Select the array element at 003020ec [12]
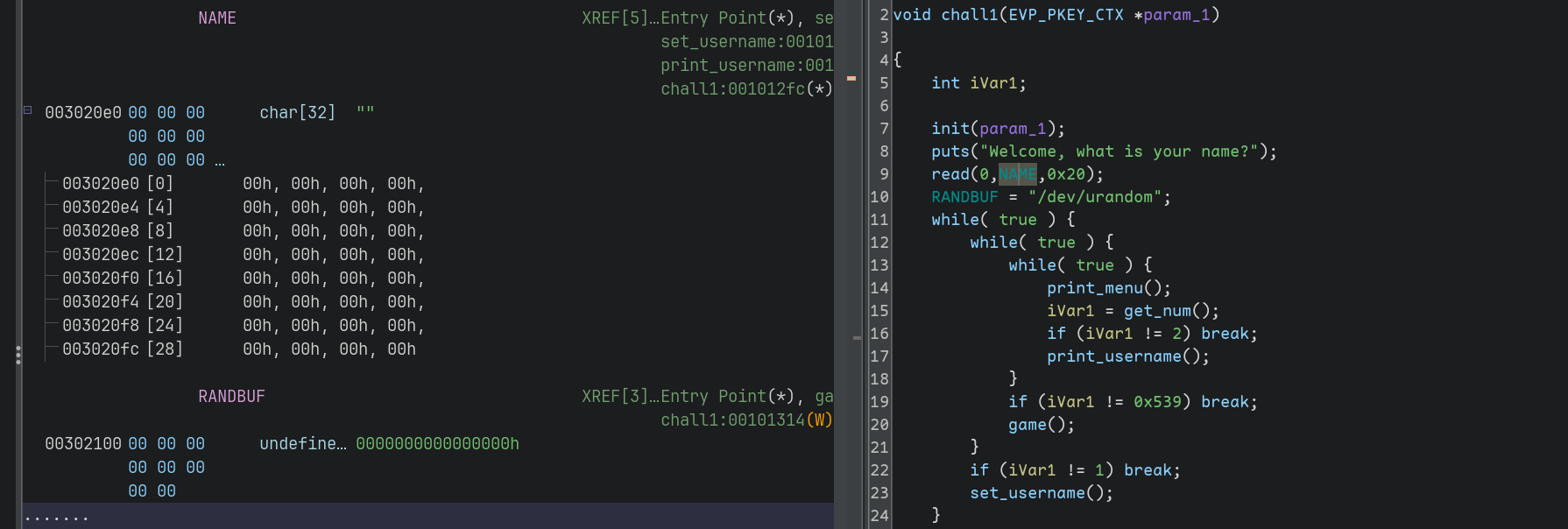Screen dimensions: 1568x529 (x=123, y=255)
